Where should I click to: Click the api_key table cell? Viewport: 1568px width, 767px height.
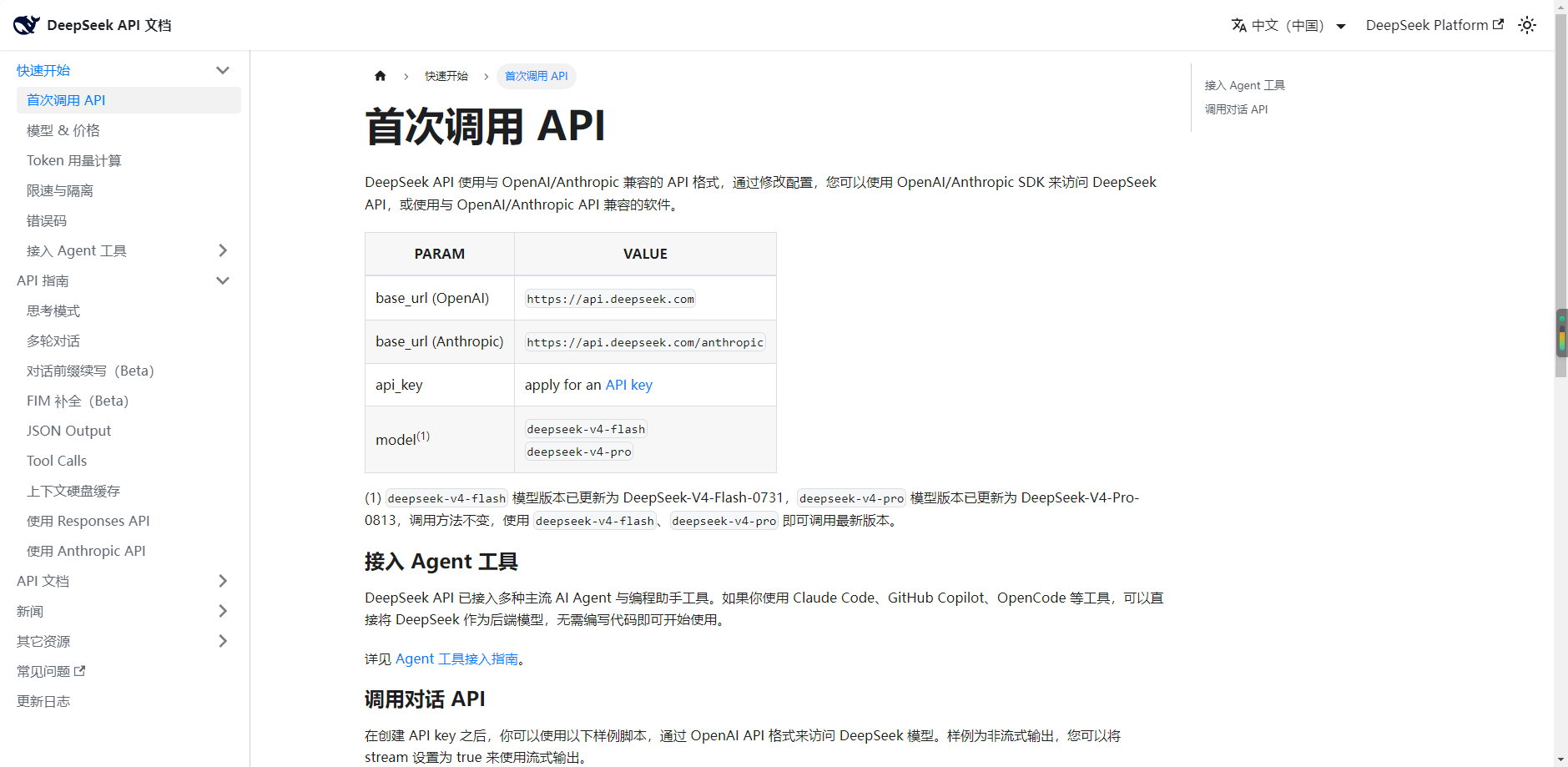coord(440,385)
